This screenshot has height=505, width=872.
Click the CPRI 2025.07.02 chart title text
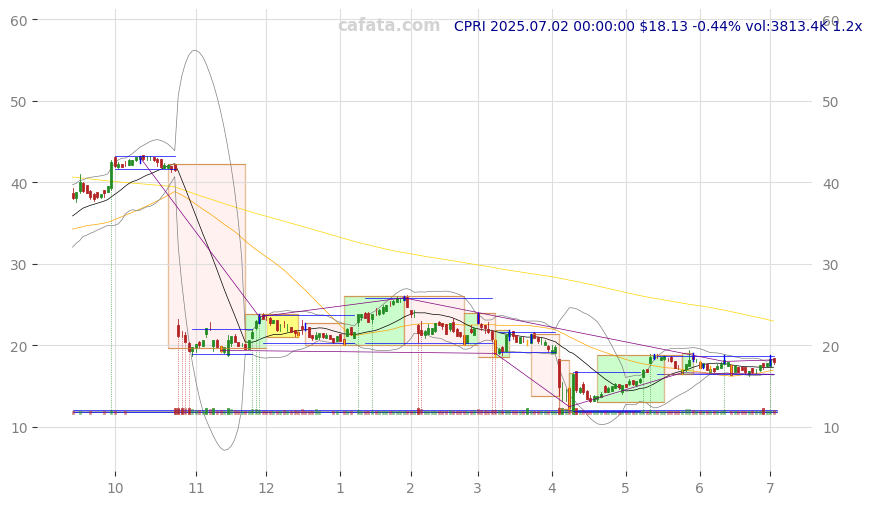[657, 26]
